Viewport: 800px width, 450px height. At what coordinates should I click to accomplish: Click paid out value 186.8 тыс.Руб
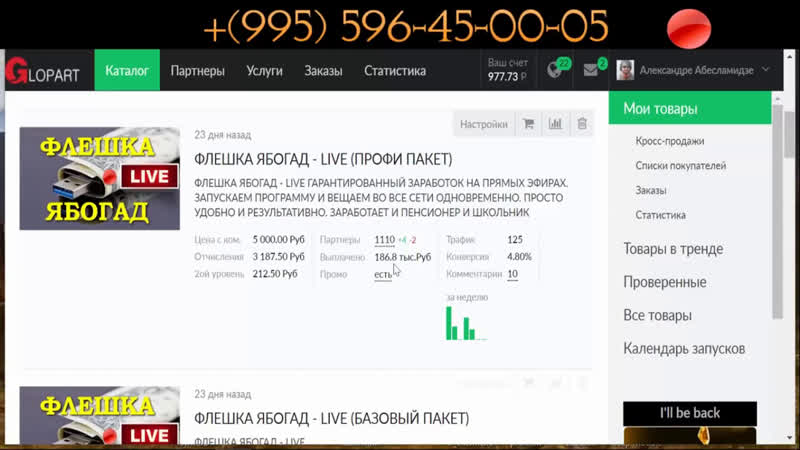point(403,257)
